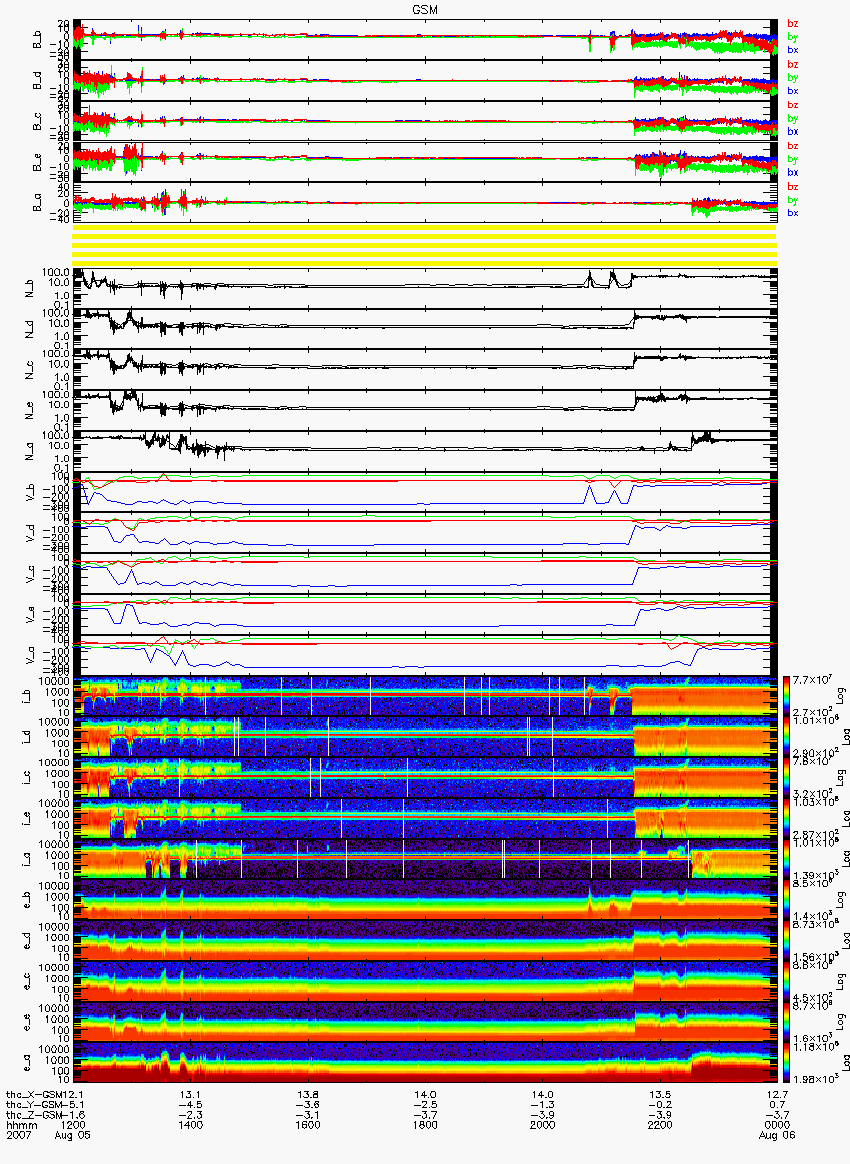
Task: Click the i_a ion spectrogram label
Action: click(26, 860)
